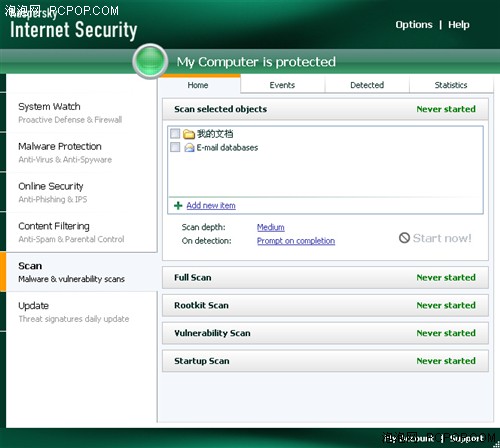Expand the Vulnerability Scan section

pyautogui.click(x=325, y=333)
